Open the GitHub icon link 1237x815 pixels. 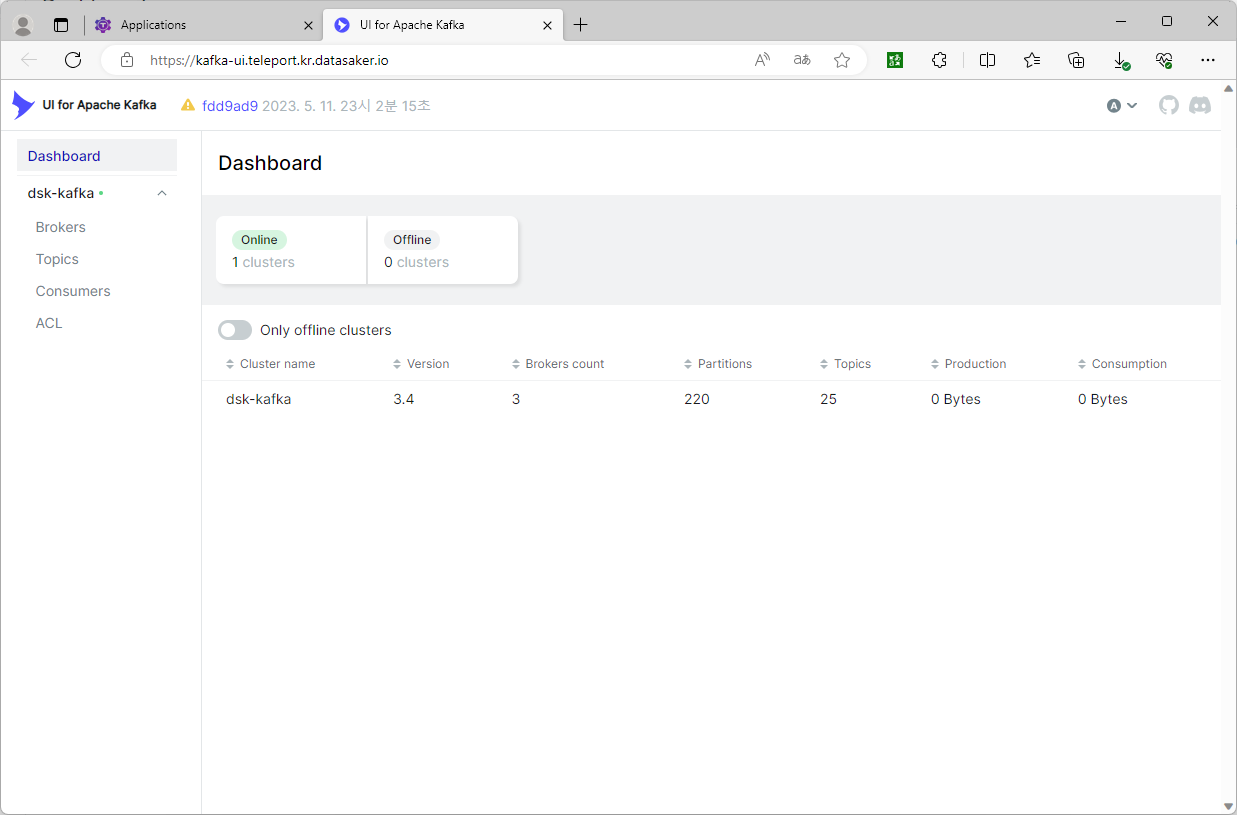pos(1168,105)
